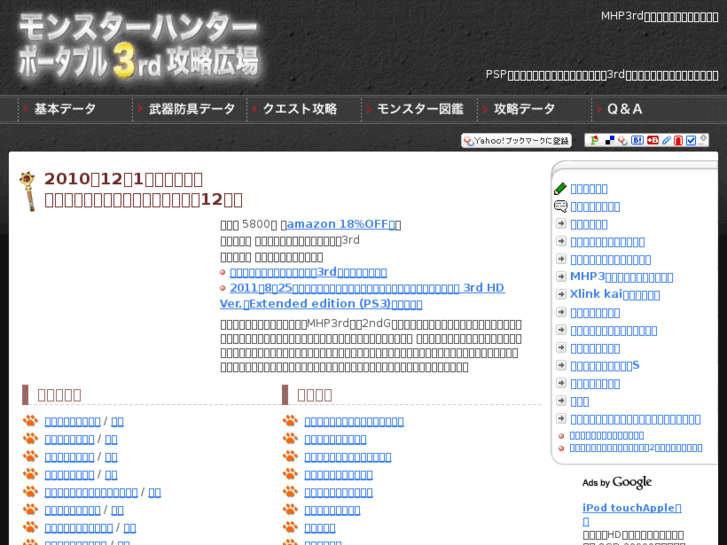The height and width of the screenshot is (545, 727).
Task: Click the red bookmark icon in the icon strip
Action: (678, 140)
